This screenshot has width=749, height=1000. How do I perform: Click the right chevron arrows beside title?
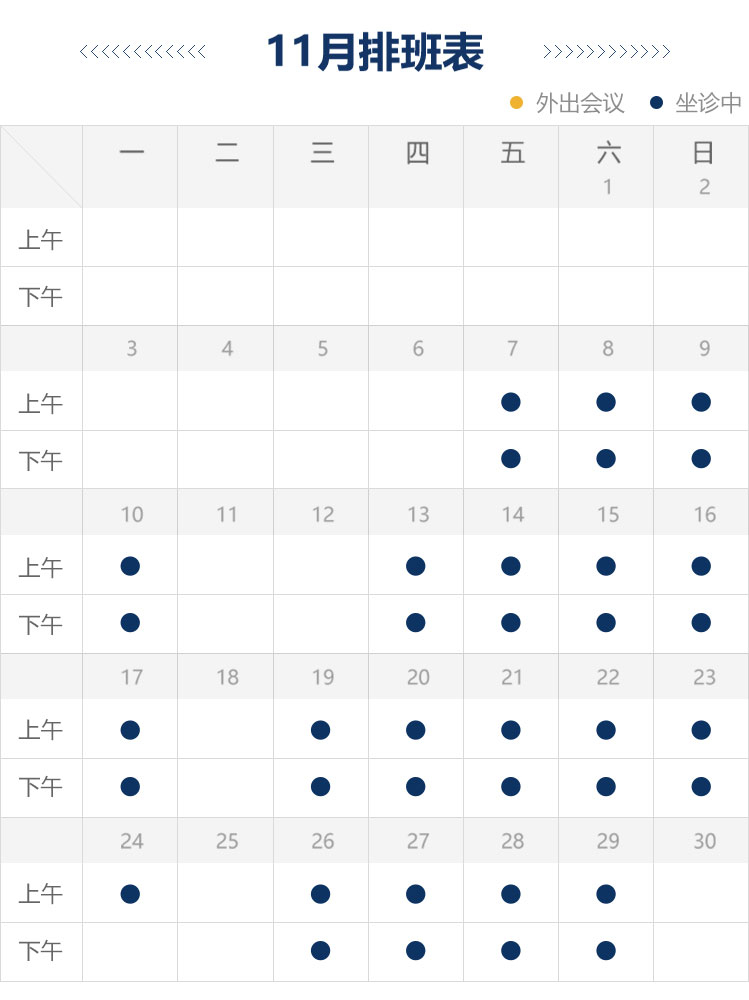[606, 52]
